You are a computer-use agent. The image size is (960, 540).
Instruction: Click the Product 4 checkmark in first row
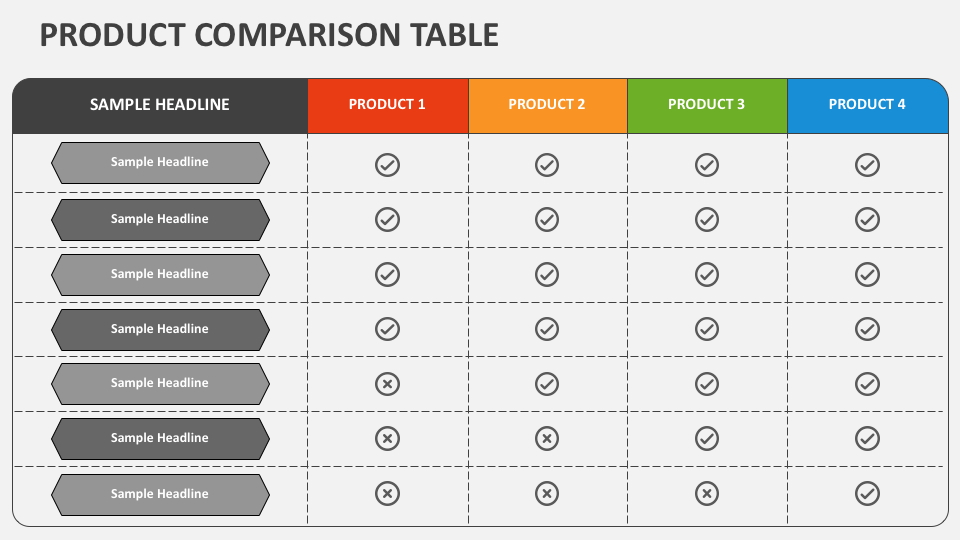867,165
